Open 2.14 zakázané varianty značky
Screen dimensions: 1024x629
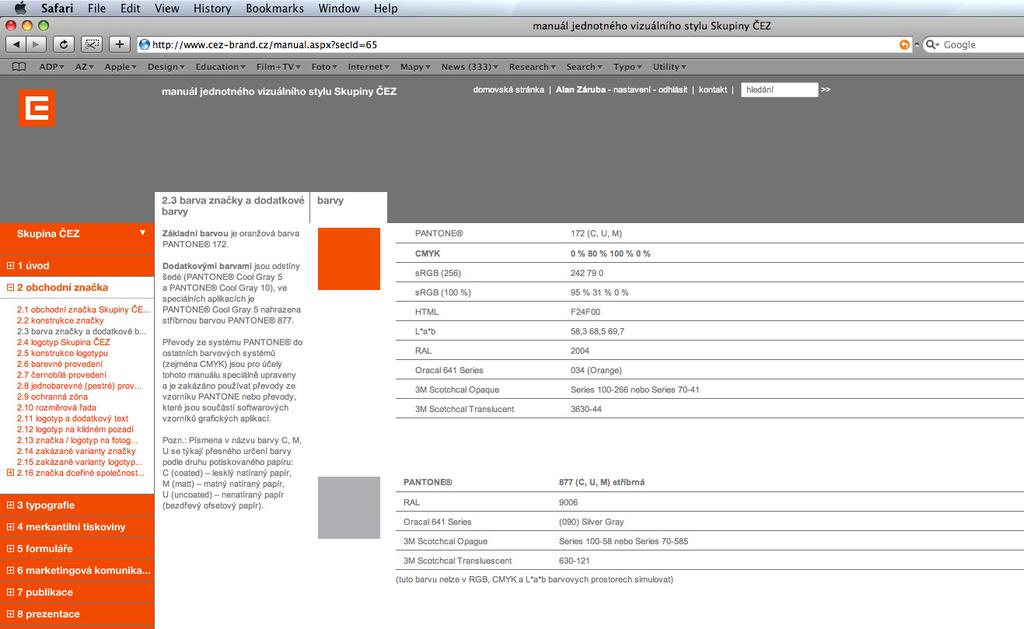tap(76, 451)
